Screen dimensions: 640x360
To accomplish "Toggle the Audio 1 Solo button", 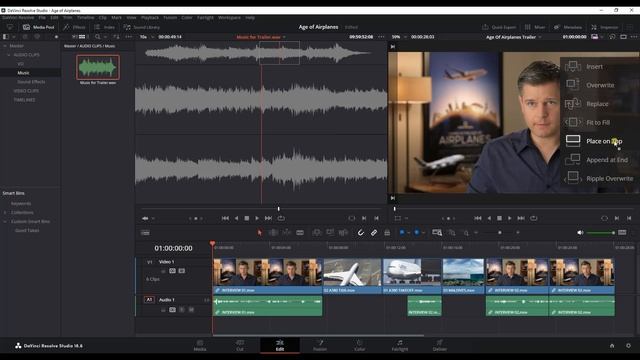I will pyautogui.click(x=182, y=310).
